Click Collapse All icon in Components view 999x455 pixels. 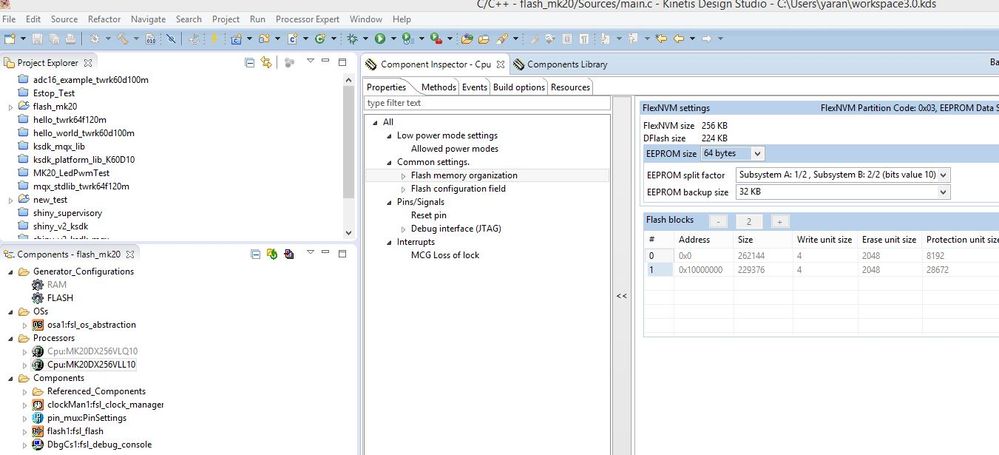tap(255, 254)
